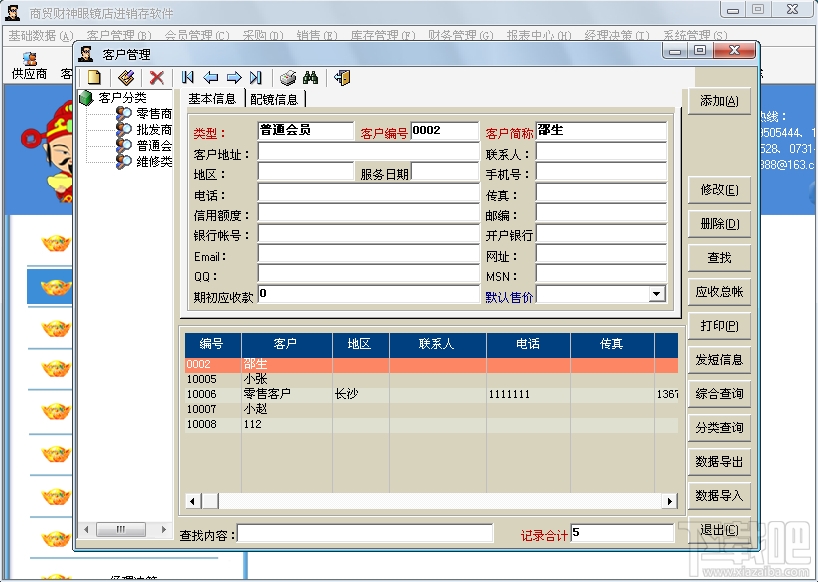Screen dimensions: 818x582
Task: Click the edit record pencil icon
Action: 126,78
